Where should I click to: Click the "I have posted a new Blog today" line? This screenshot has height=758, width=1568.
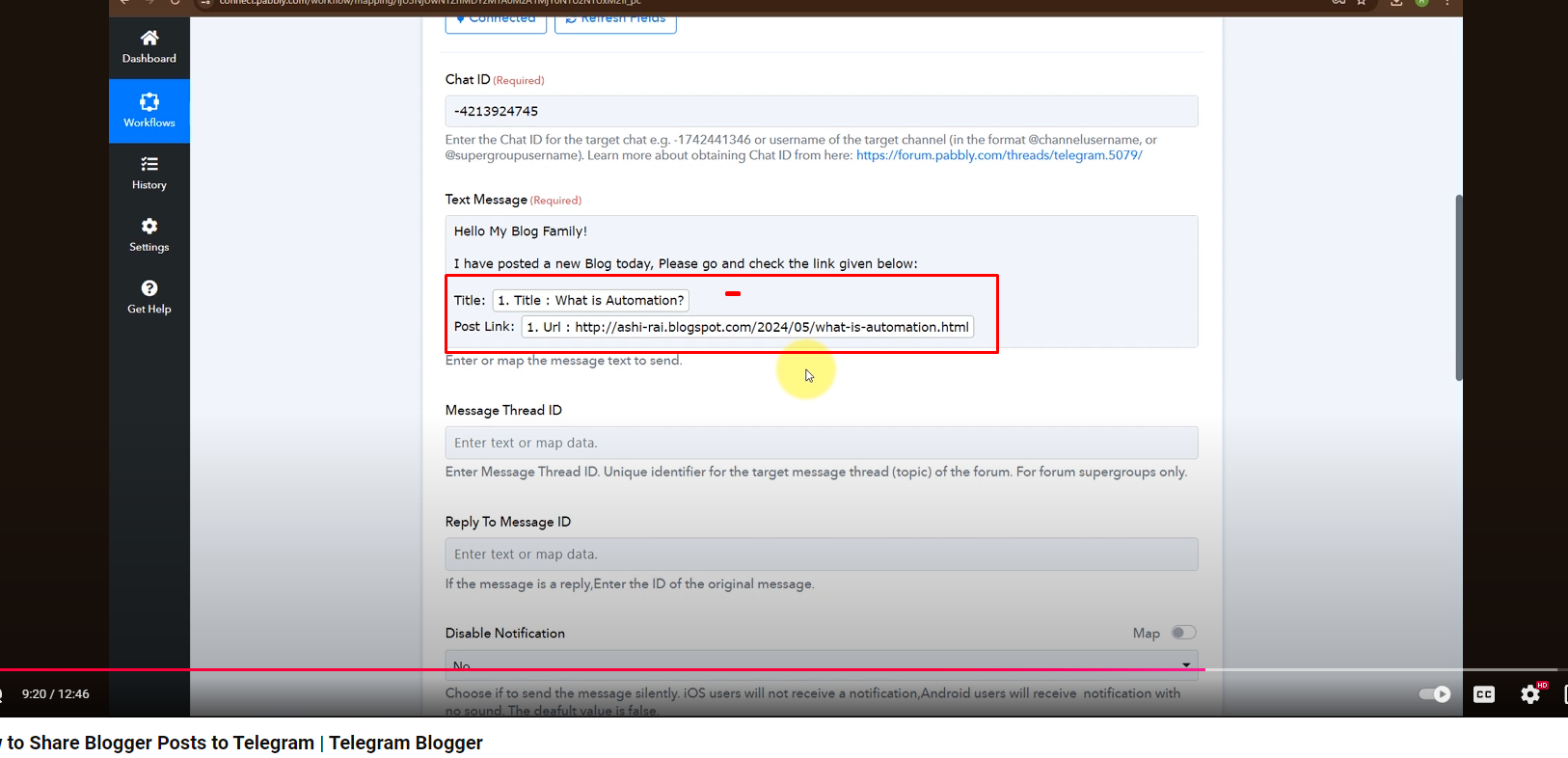(686, 263)
